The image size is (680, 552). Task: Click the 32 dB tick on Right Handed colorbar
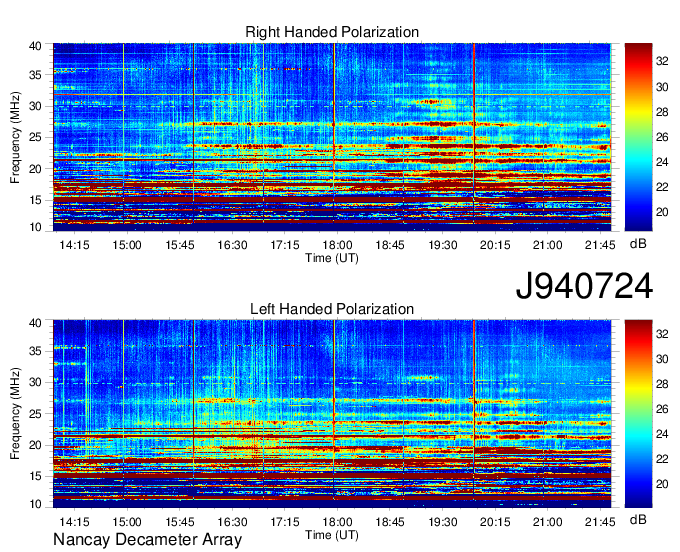662,62
